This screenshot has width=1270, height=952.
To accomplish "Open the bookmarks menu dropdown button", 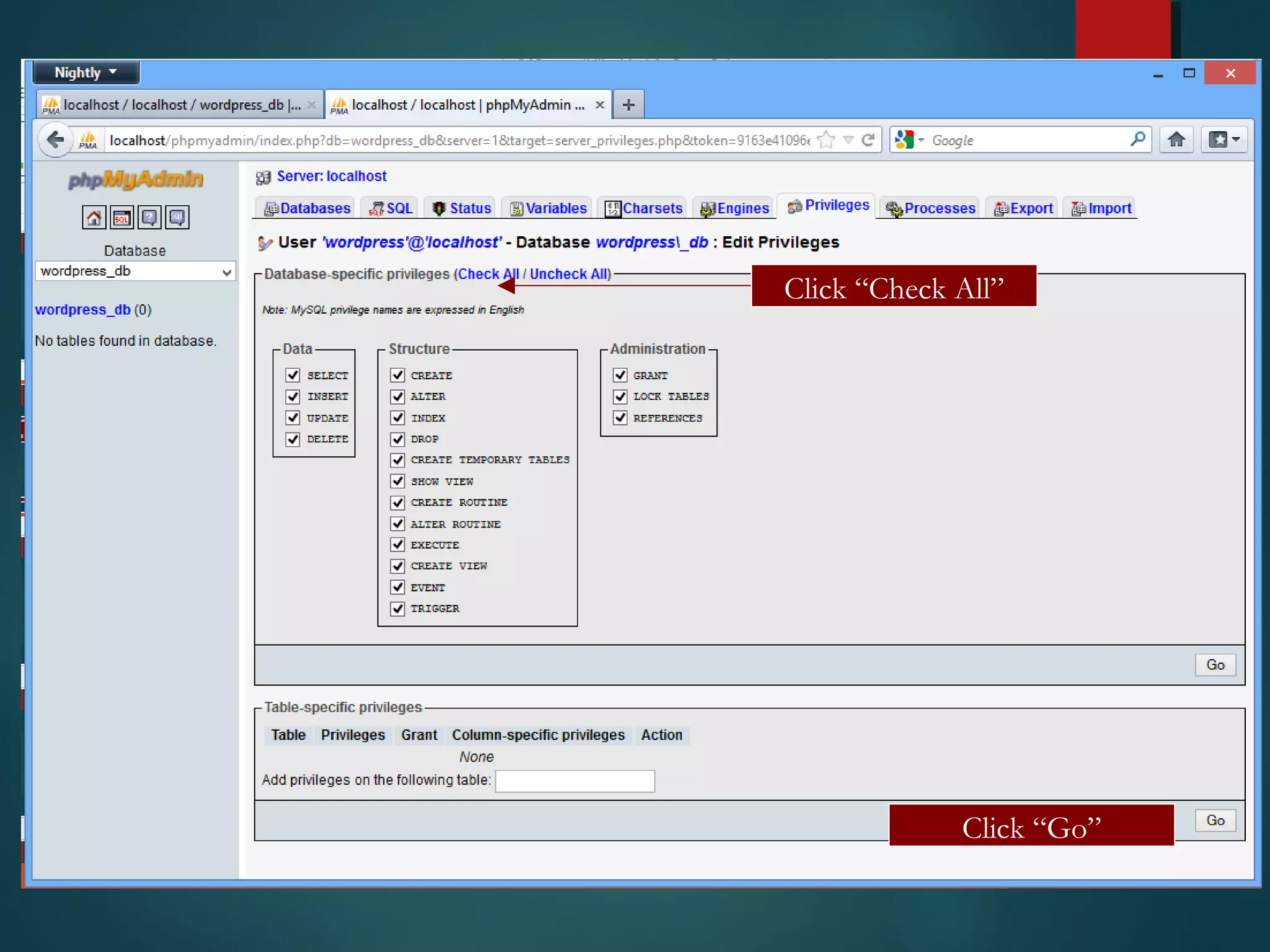I will pyautogui.click(x=1223, y=140).
